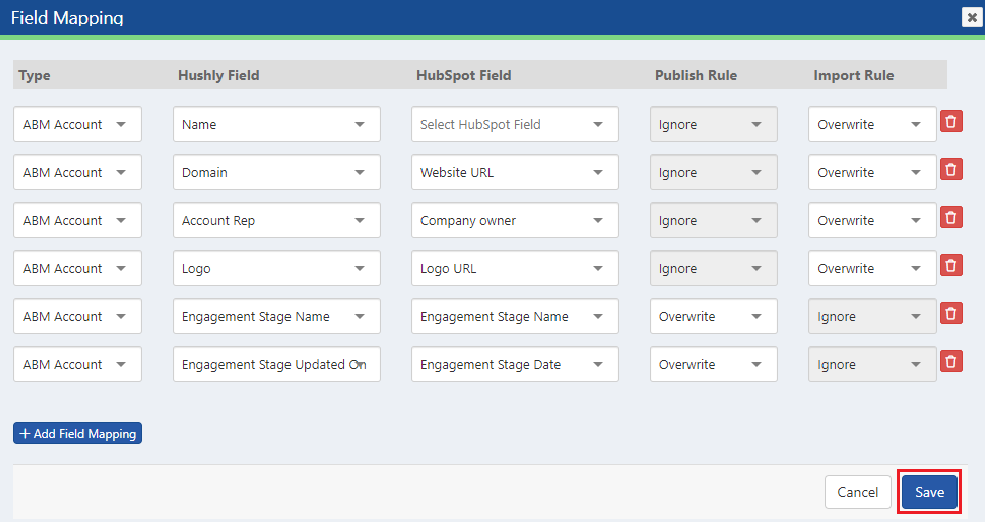Open Publish Rule dropdown for Engagement Stage Date

point(714,364)
